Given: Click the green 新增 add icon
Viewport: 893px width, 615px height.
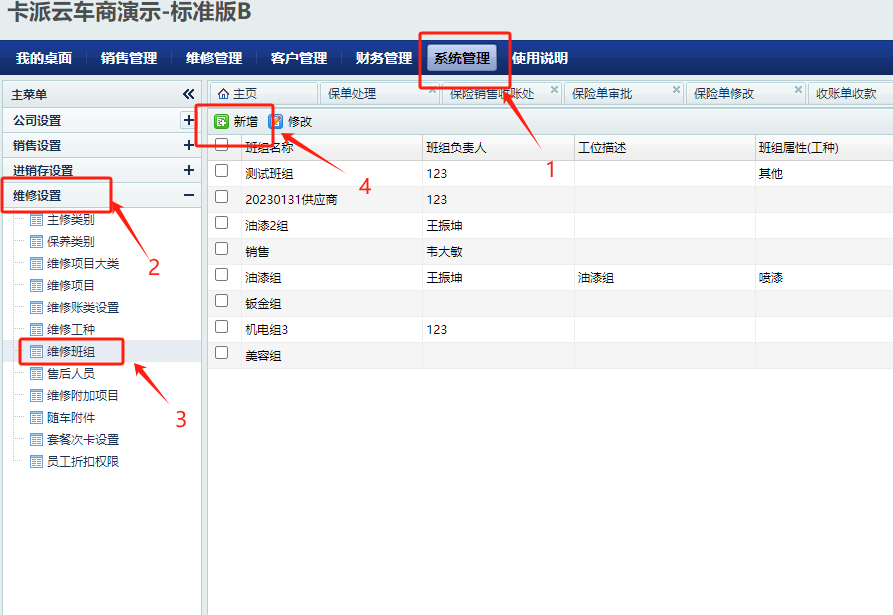Looking at the screenshot, I should point(222,121).
